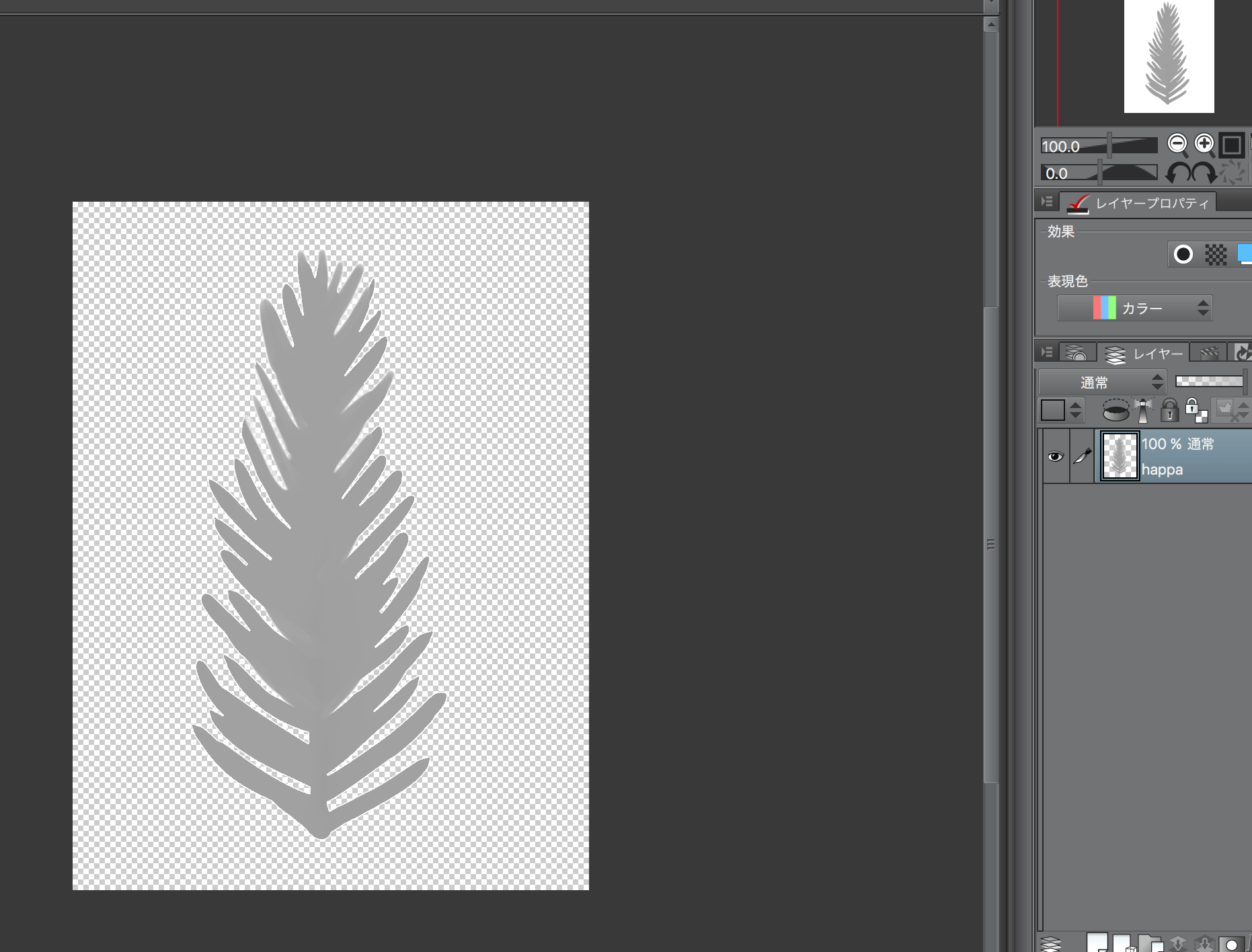Rotate the canvas right with the clockwise arrow

coord(1204,173)
